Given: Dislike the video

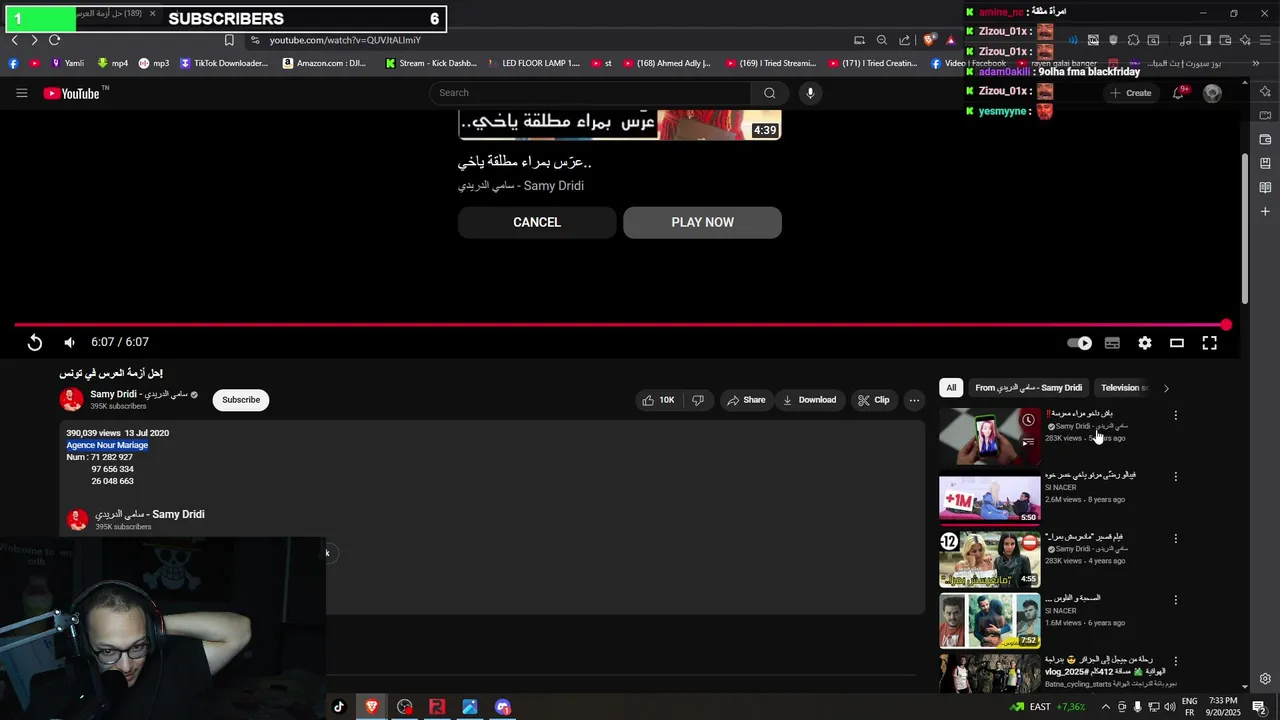Looking at the screenshot, I should pos(698,400).
